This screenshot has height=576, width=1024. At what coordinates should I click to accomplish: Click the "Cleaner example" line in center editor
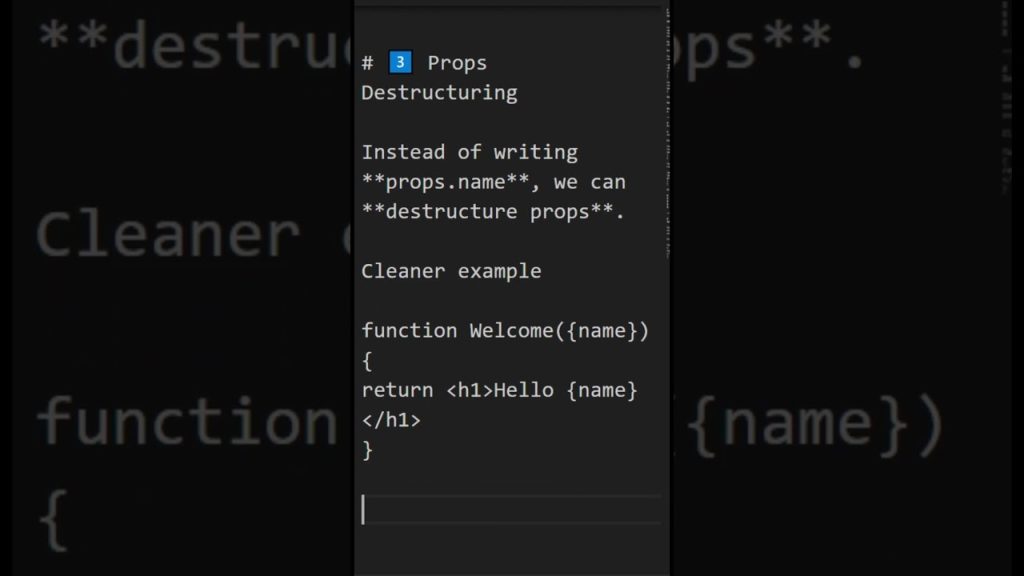[x=451, y=271]
